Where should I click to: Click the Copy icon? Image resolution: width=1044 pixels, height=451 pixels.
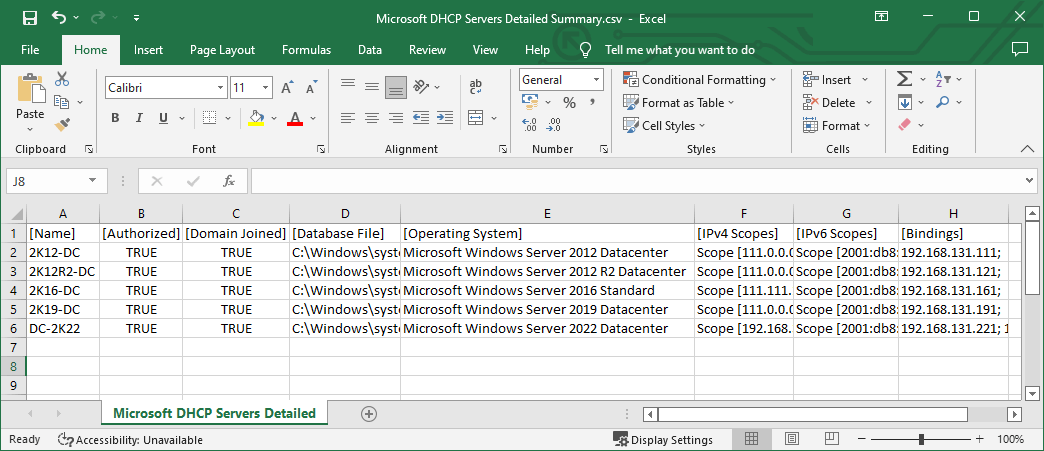[62, 102]
